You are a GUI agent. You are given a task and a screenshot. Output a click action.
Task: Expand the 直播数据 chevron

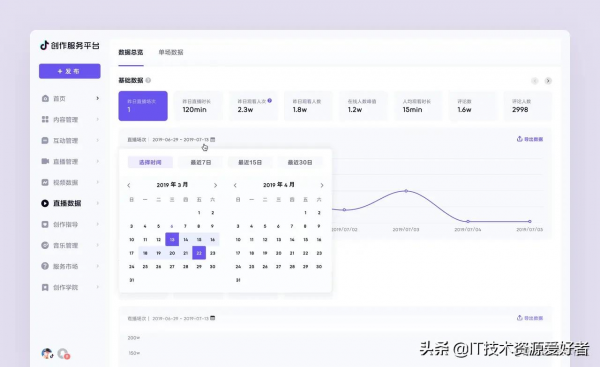tap(98, 203)
